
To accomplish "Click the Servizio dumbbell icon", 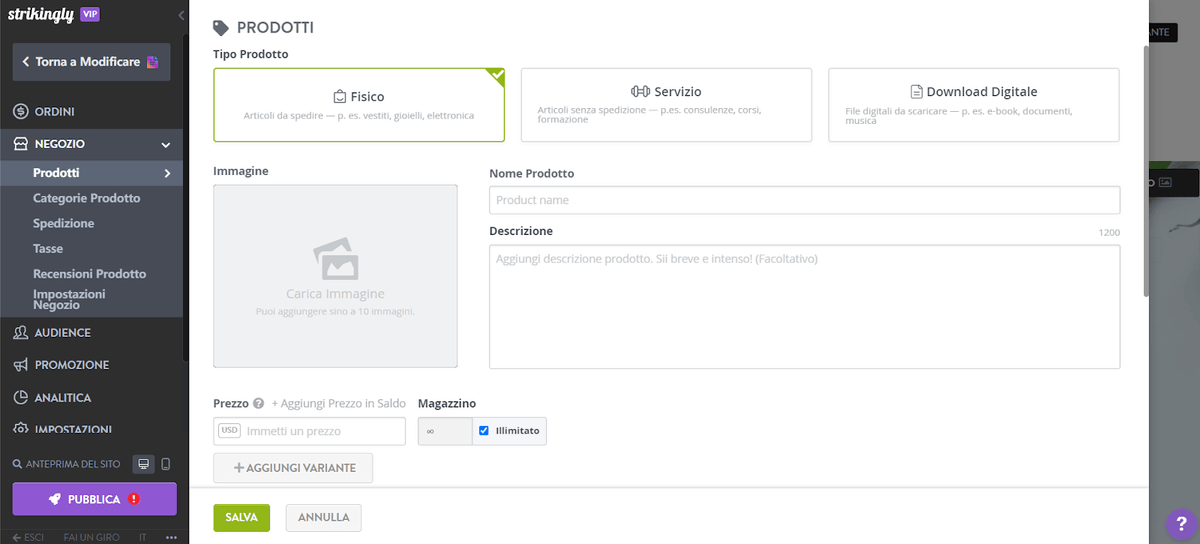I will (640, 91).
